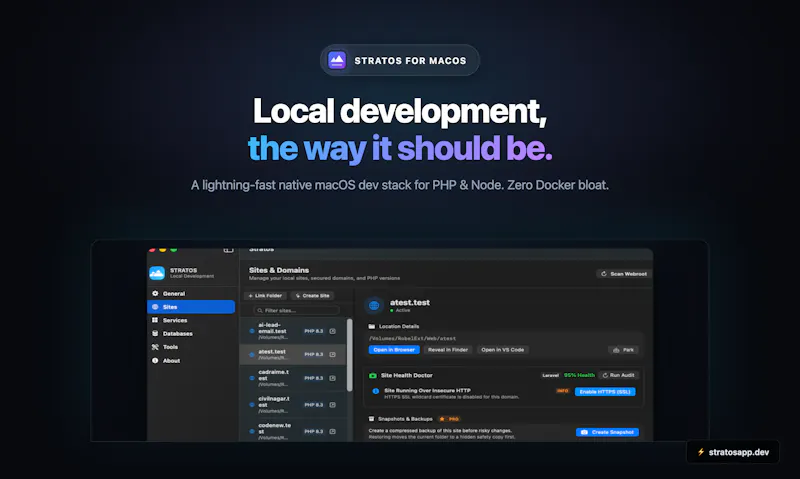
Task: Click the open icon on ai-lead-email.test row
Action: click(x=333, y=331)
